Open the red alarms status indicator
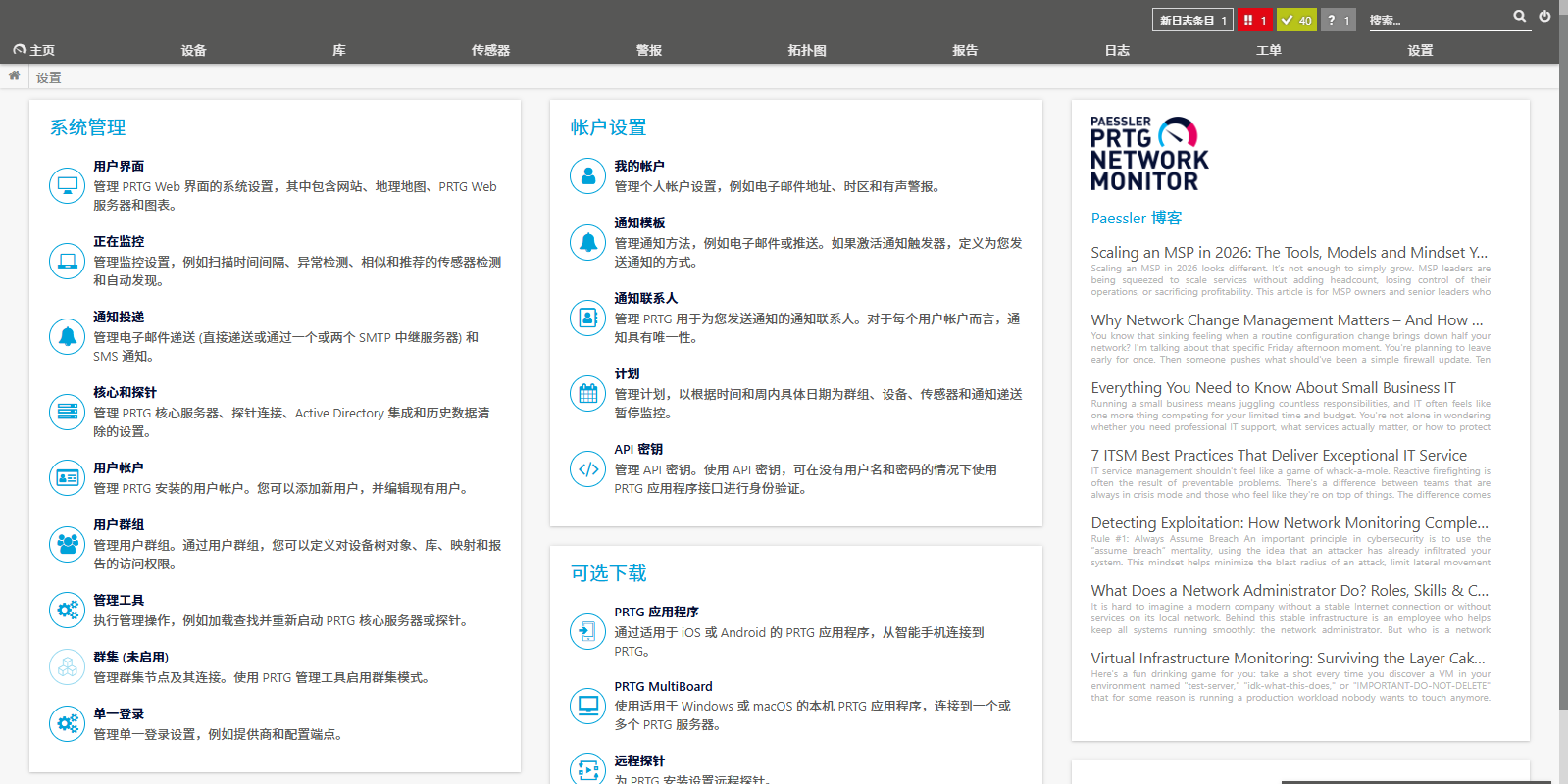1568x784 pixels. point(1254,20)
